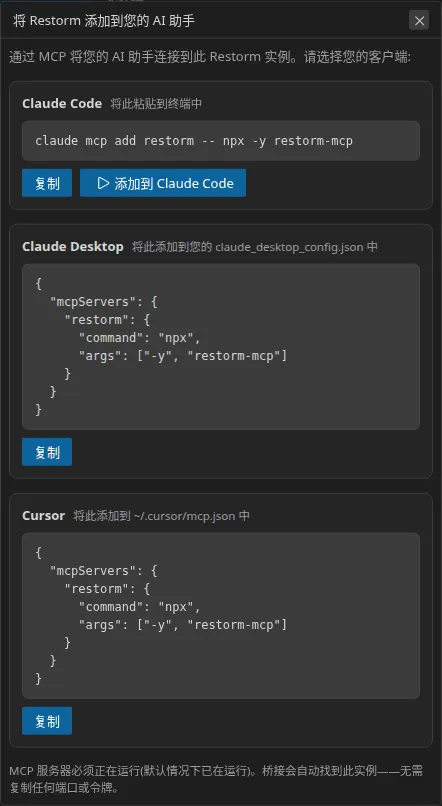This screenshot has width=442, height=806.
Task: Click the "command": "npx" line in Claude Desktop block
Action: (139, 338)
